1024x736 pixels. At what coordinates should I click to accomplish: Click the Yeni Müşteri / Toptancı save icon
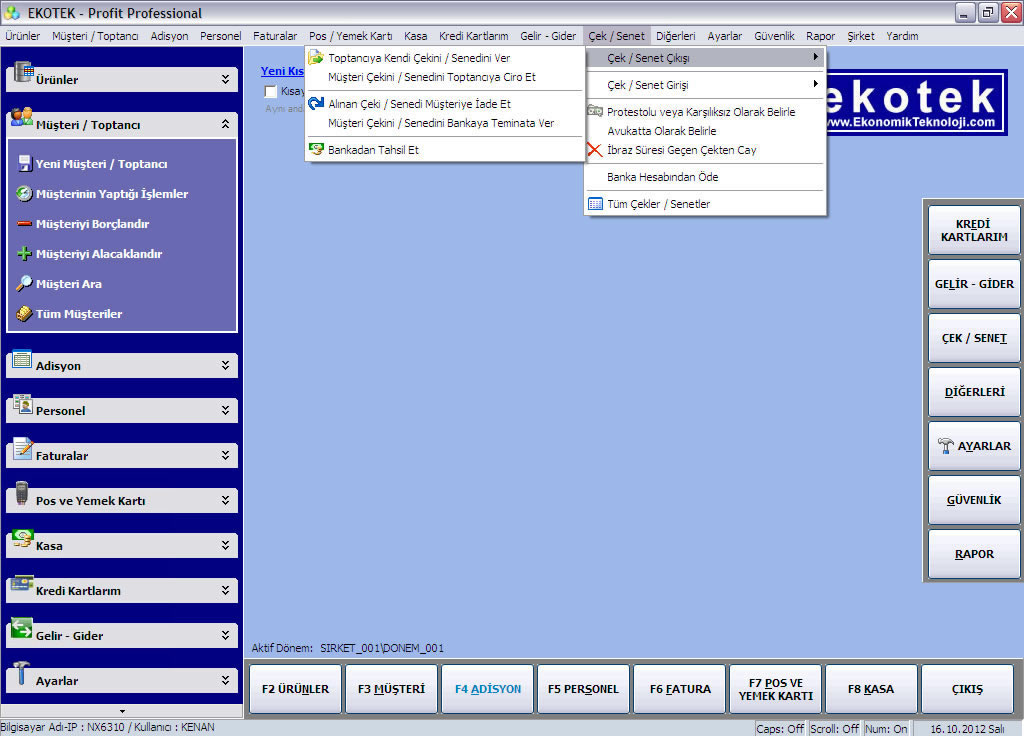[25, 163]
